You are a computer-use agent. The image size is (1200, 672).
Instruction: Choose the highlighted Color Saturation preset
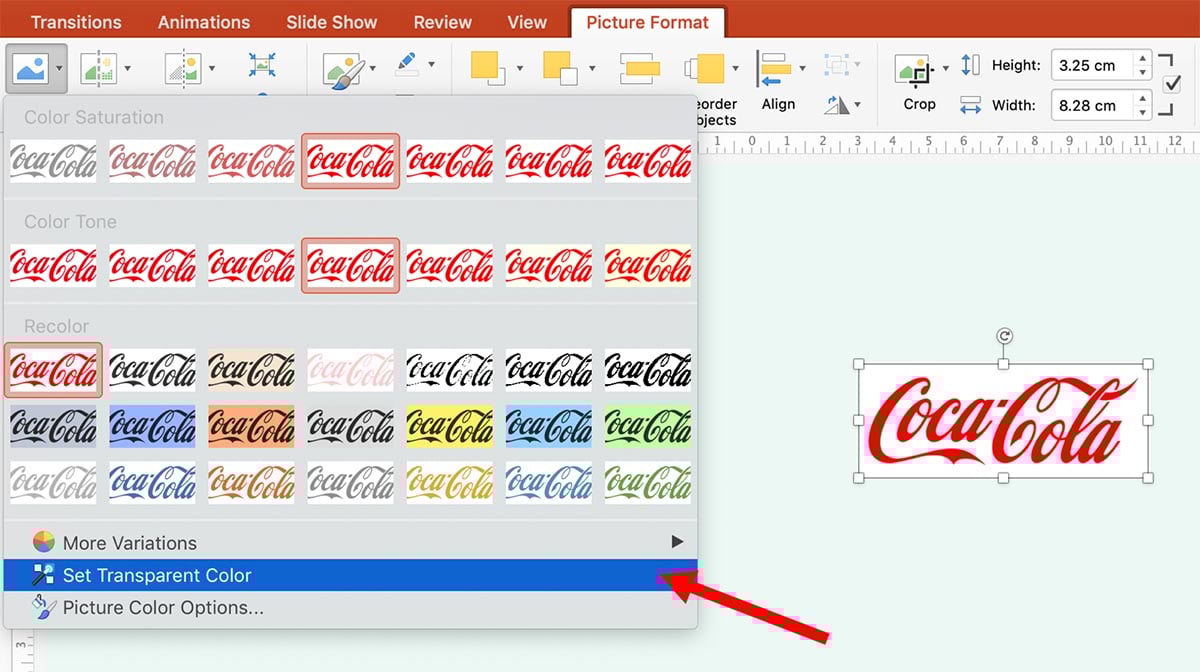click(x=350, y=161)
